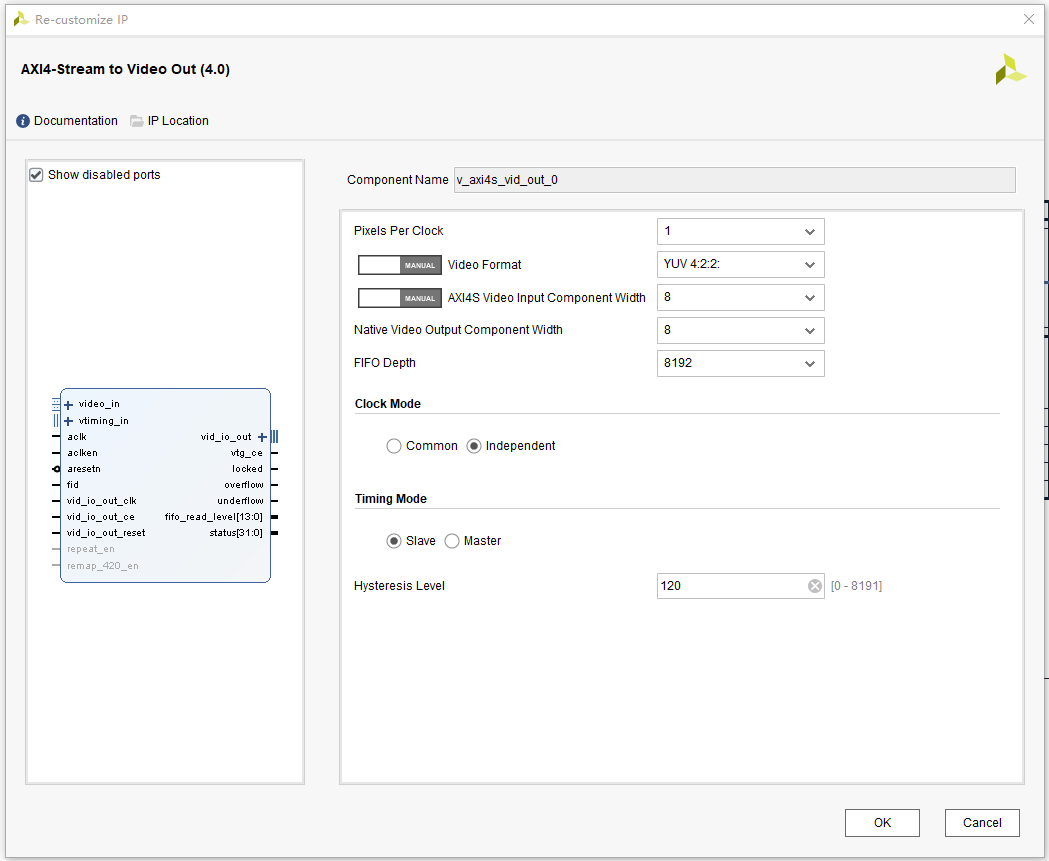The width and height of the screenshot is (1049, 861).
Task: Toggle MANUAL for AXI4S Video Input Component Width
Action: coord(399,297)
